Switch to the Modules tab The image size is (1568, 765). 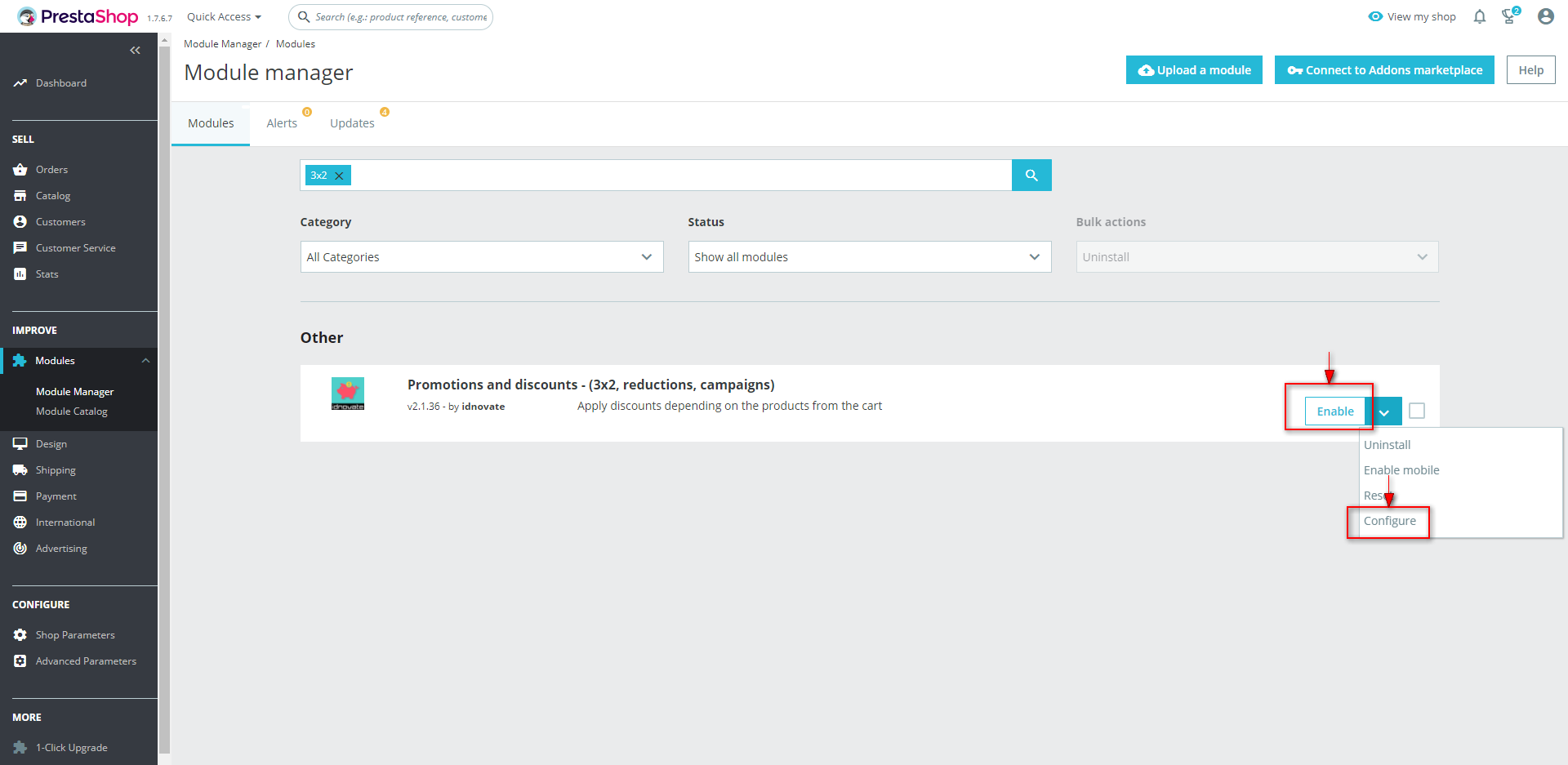point(211,123)
